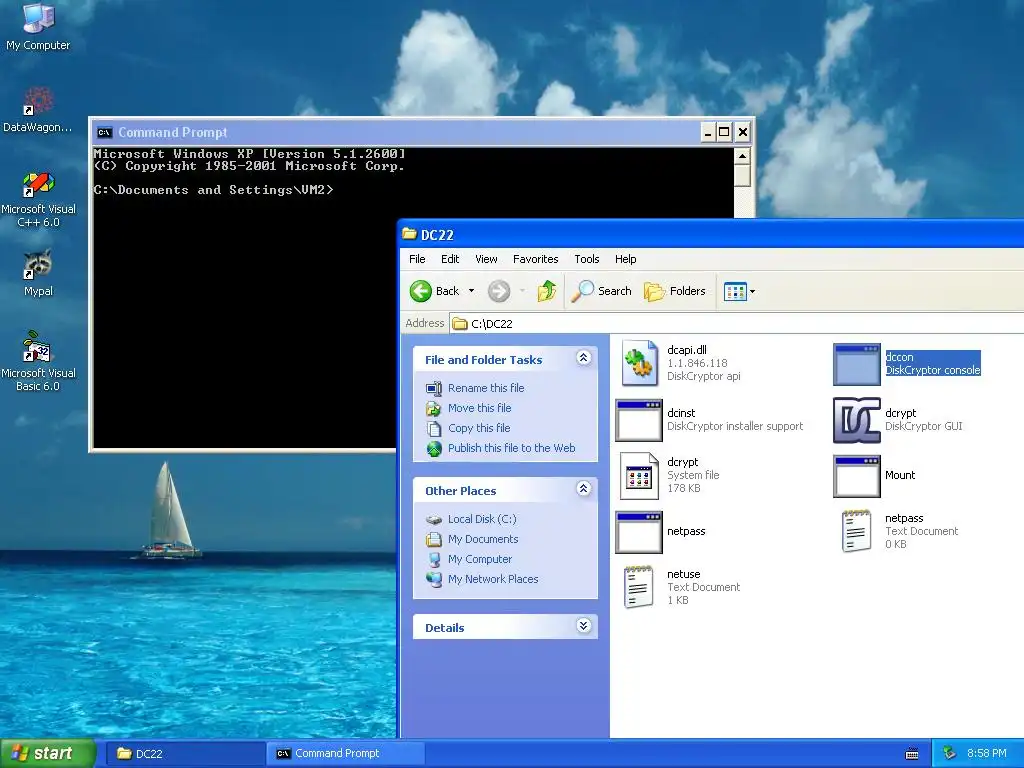The width and height of the screenshot is (1024, 768).
Task: Click Publish this file to the Web
Action: coord(511,448)
